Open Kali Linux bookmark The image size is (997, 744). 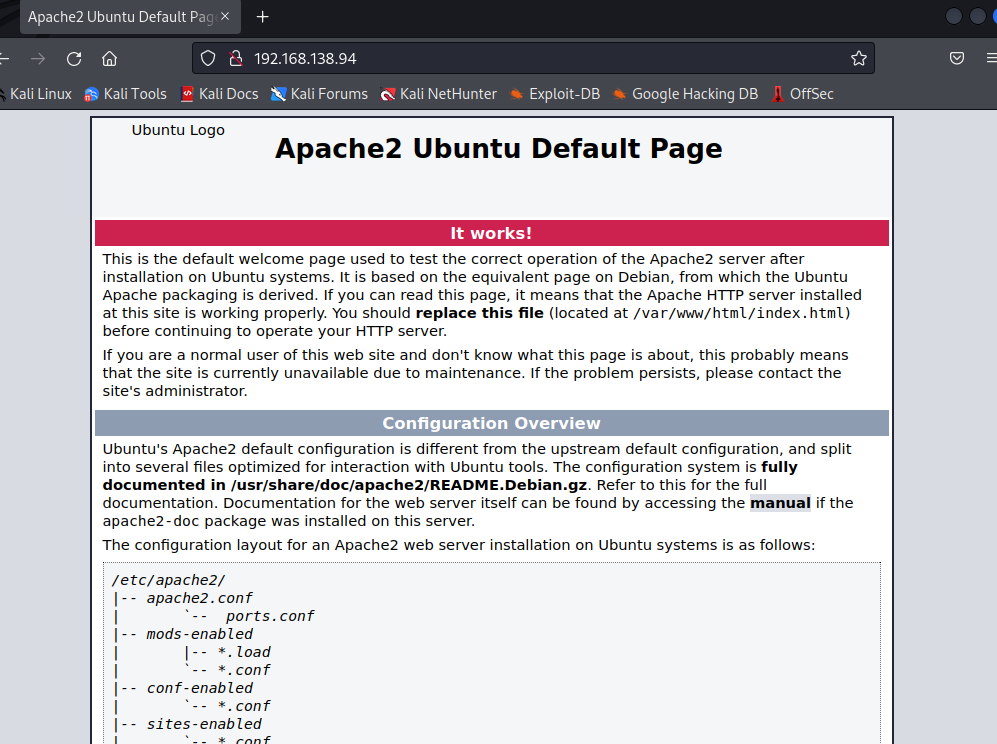[36, 94]
